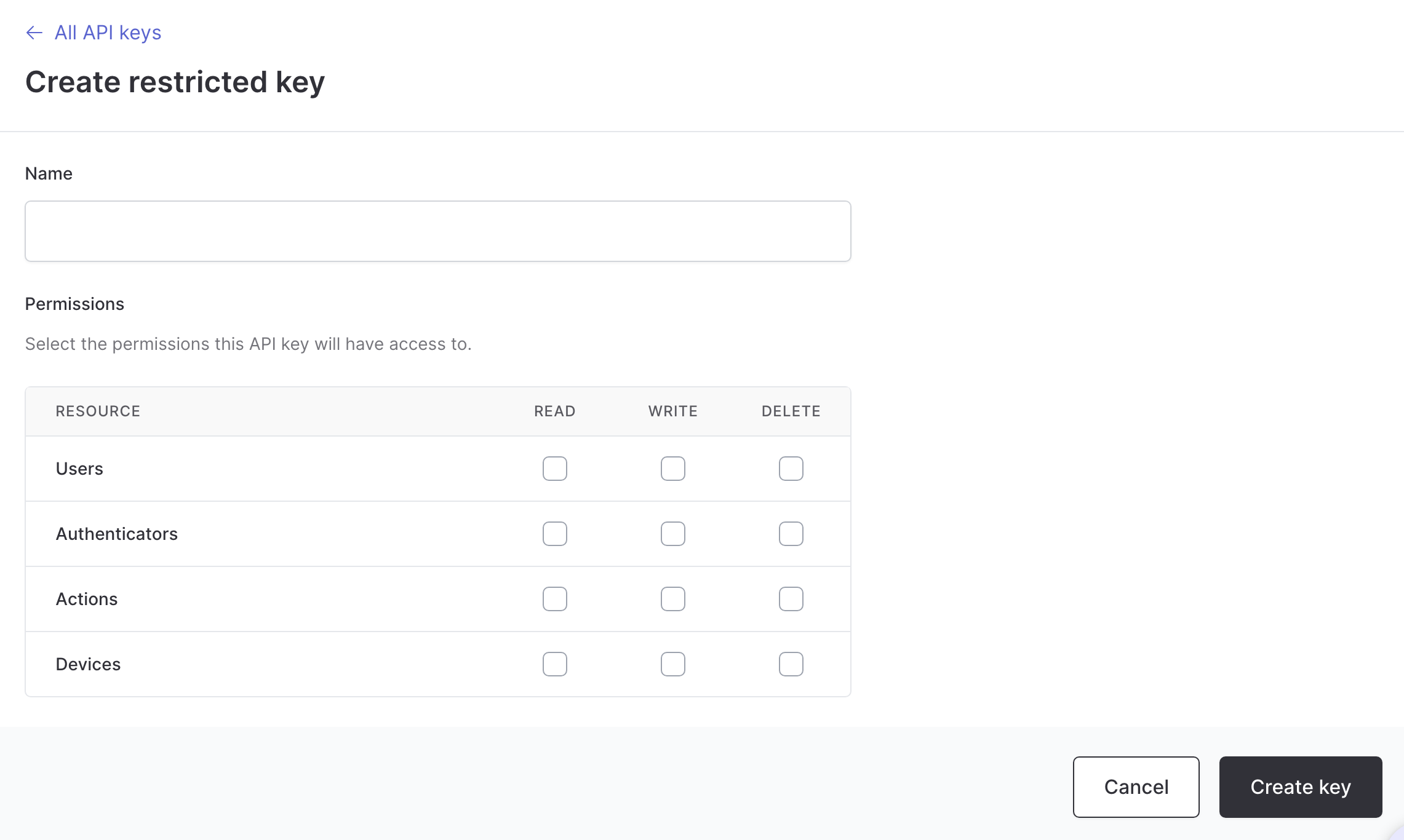1404x840 pixels.
Task: Click the back arrow icon
Action: (34, 33)
